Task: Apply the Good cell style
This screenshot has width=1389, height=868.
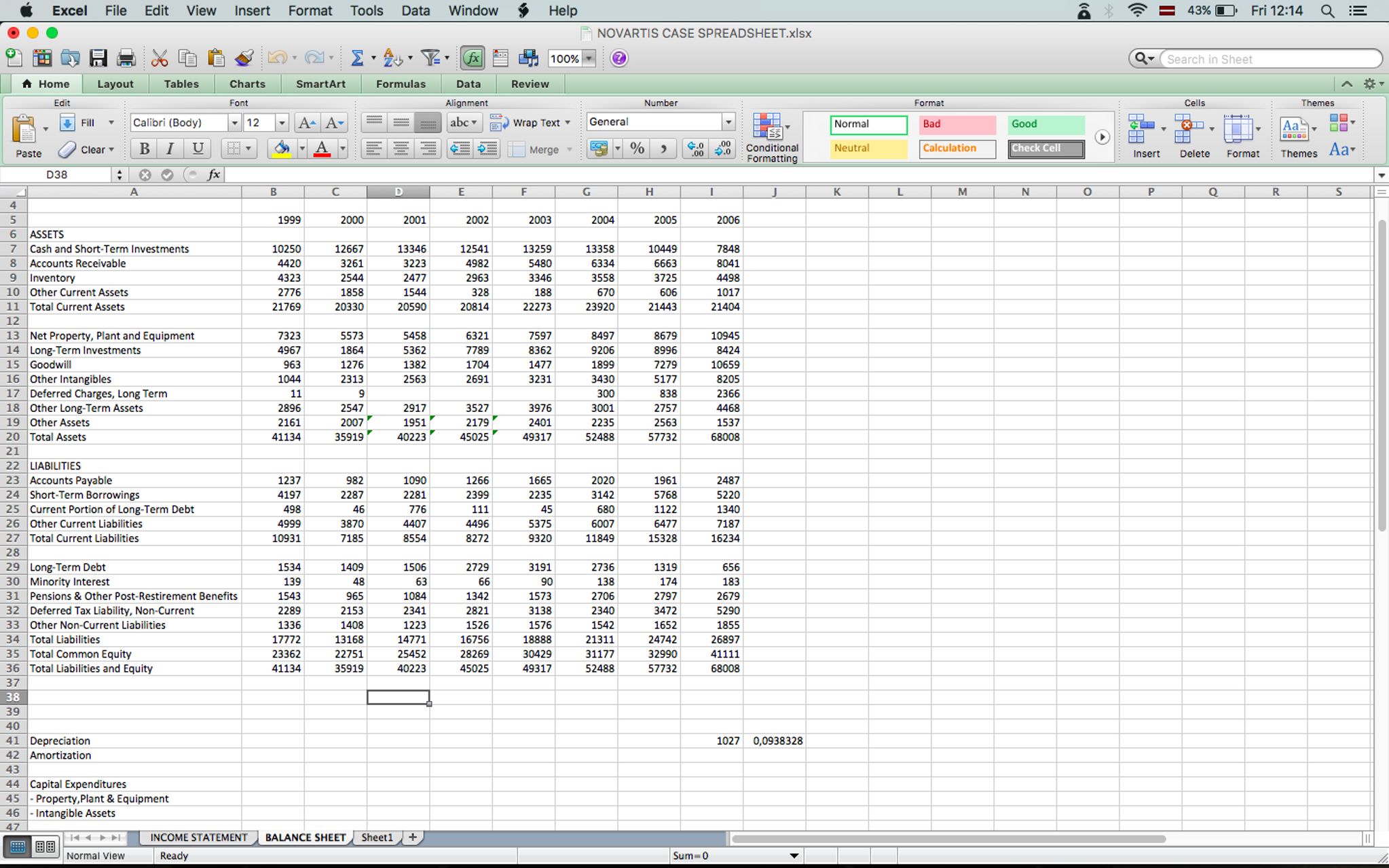Action: (x=1046, y=124)
